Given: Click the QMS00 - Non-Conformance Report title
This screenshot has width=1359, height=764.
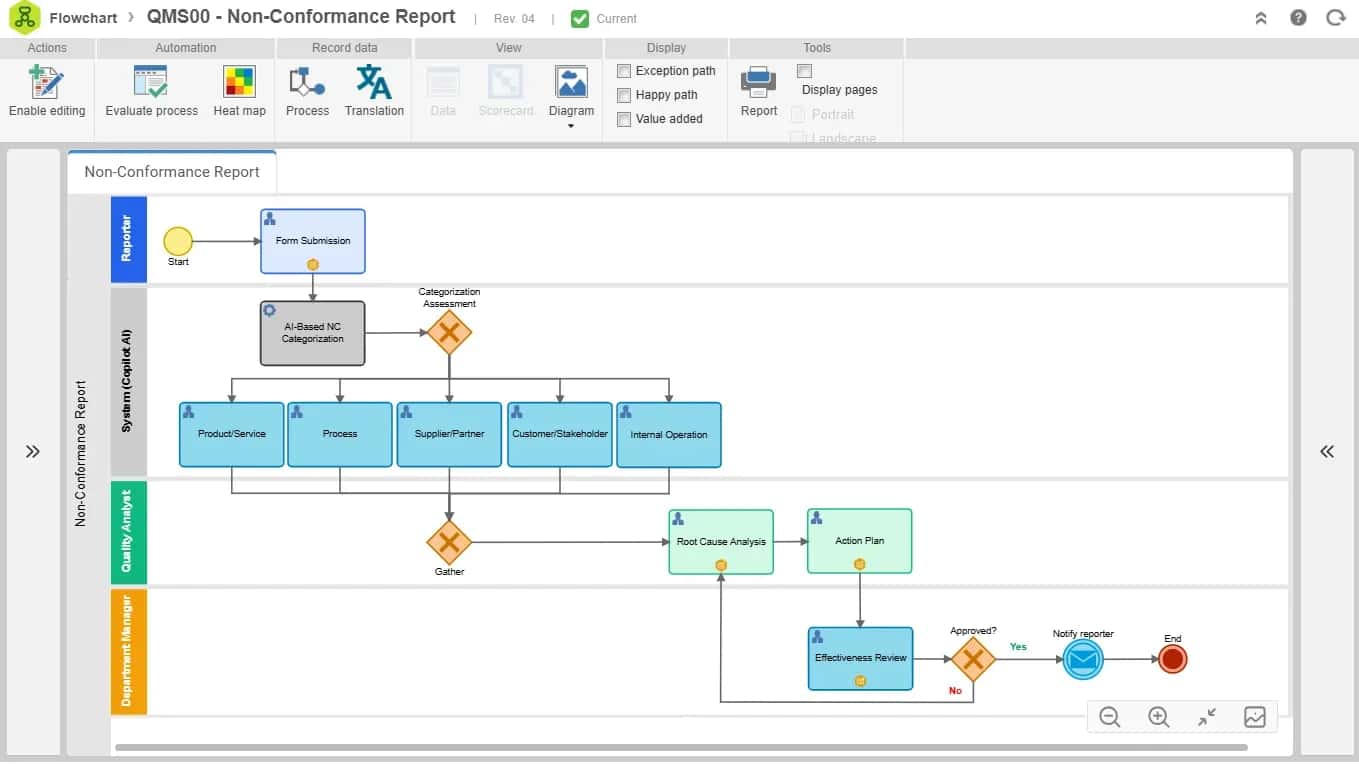Looking at the screenshot, I should [x=301, y=17].
